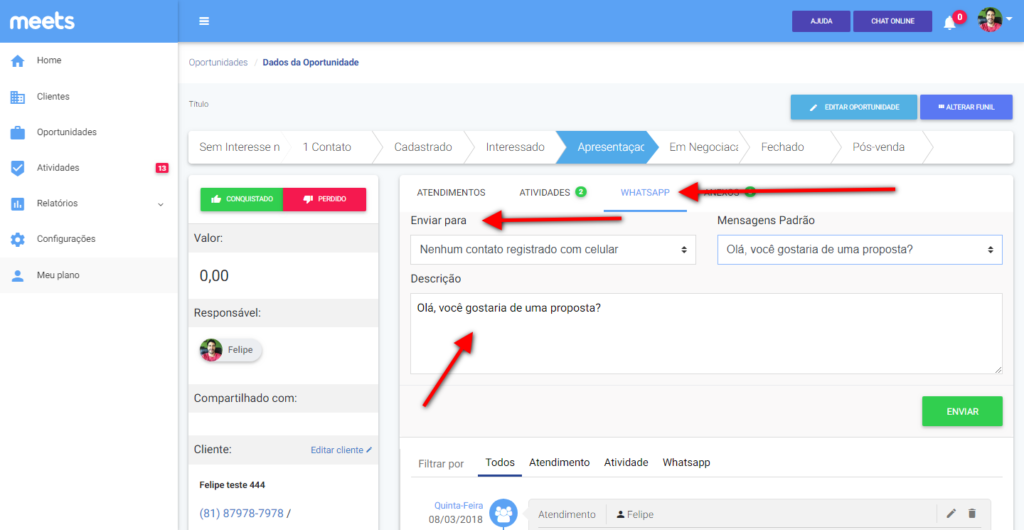Select the Whatsapp filter tab
Screen dimensions: 1024x530
[686, 463]
